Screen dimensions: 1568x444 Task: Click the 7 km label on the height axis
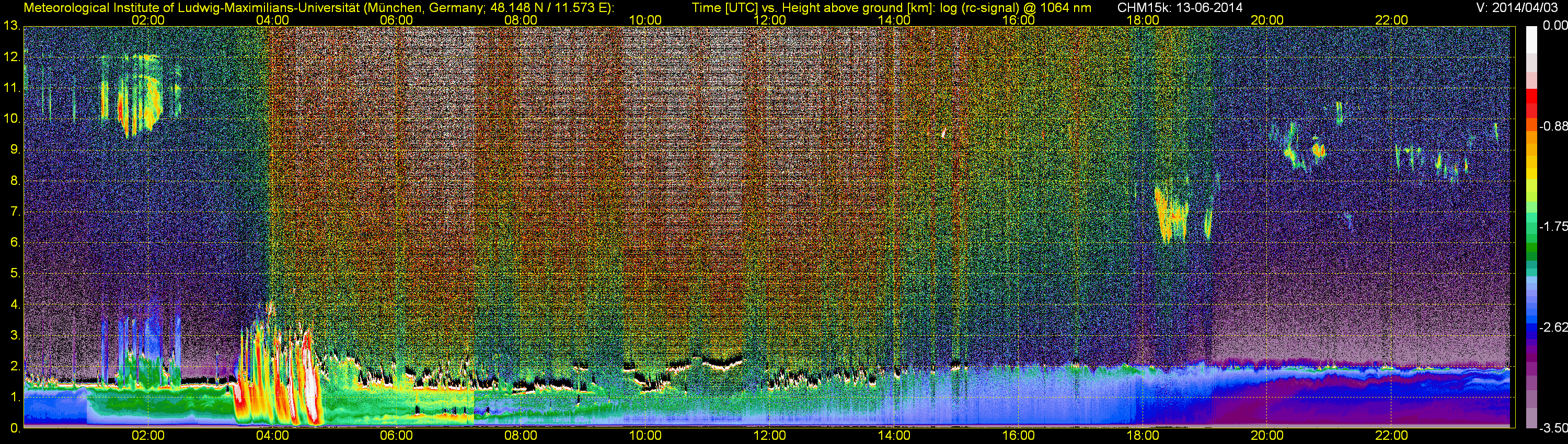click(x=15, y=212)
